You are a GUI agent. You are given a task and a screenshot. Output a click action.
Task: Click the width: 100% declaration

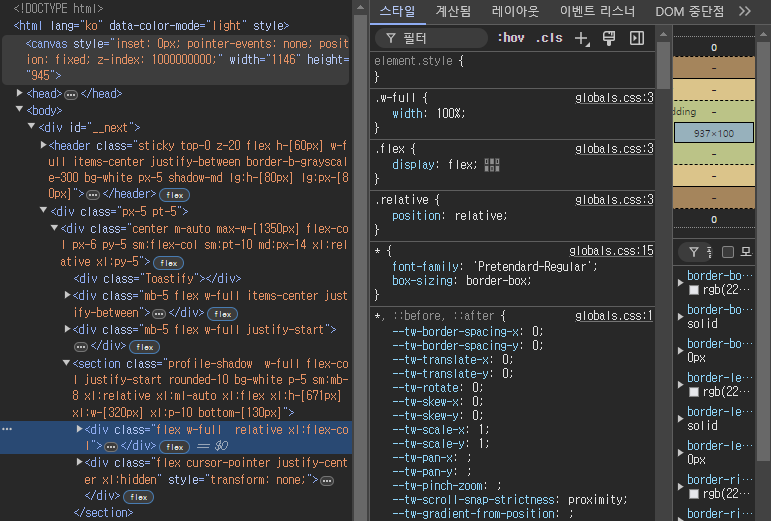point(428,114)
